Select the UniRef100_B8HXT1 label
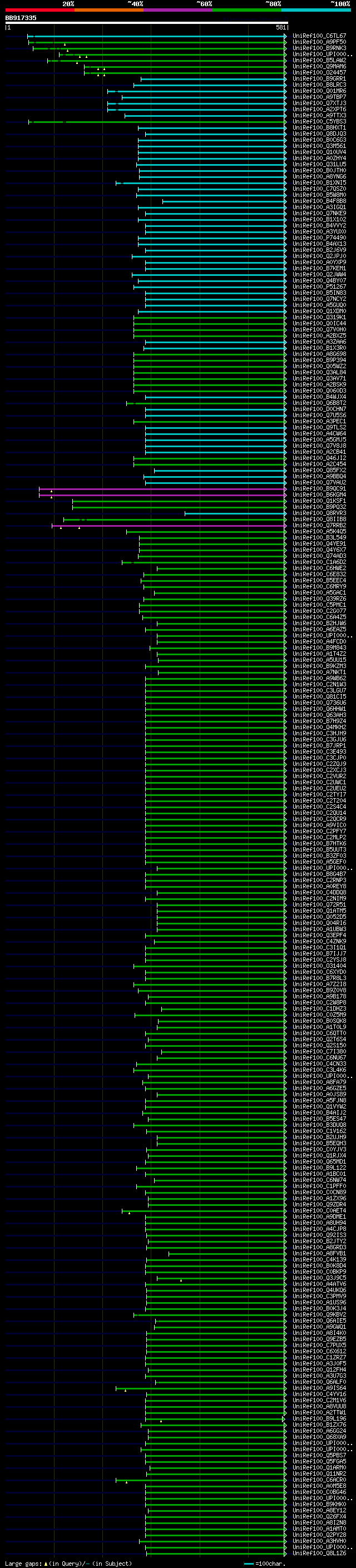 coord(319,128)
